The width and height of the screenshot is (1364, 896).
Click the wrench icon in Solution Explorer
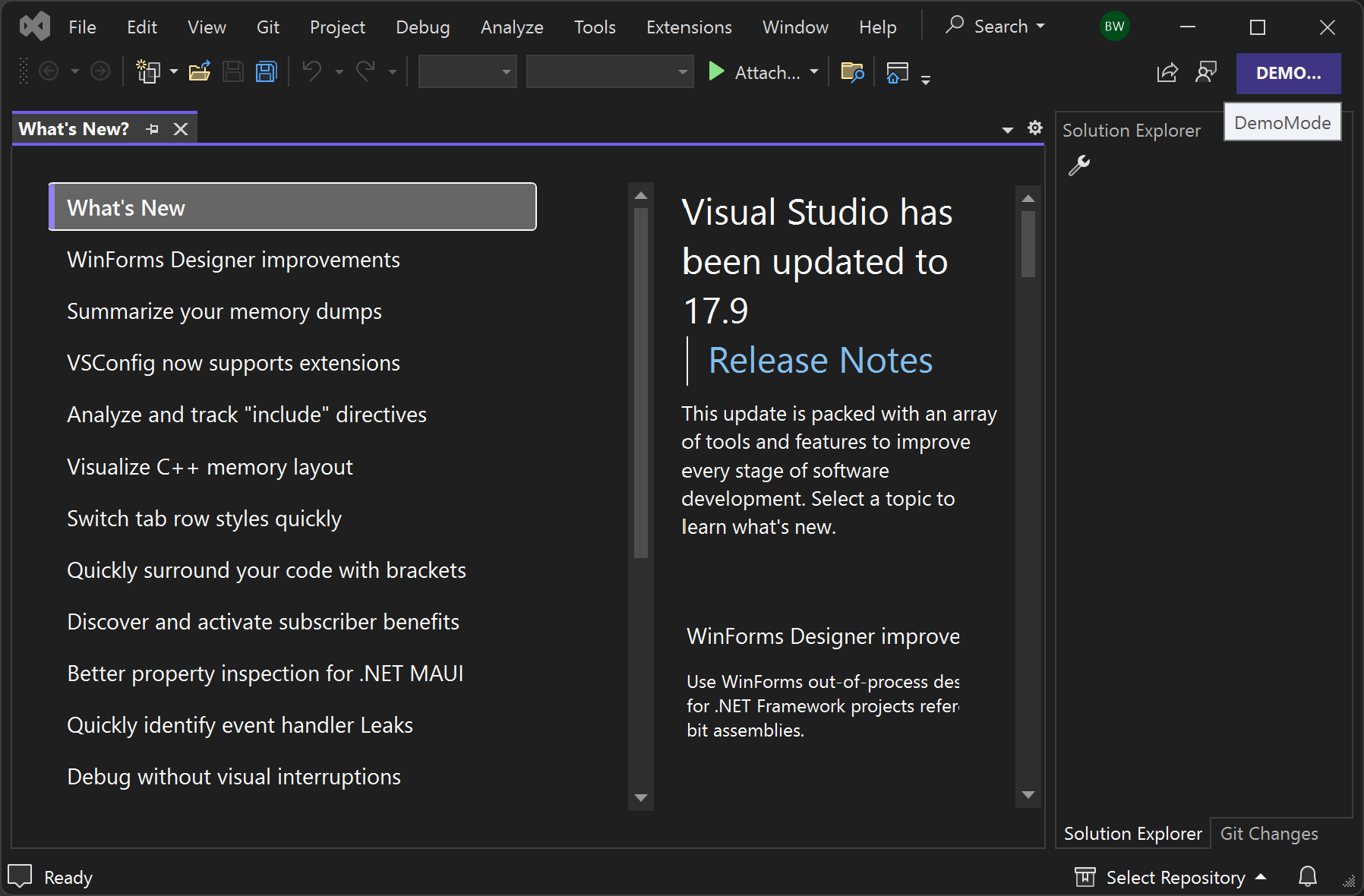pyautogui.click(x=1079, y=165)
